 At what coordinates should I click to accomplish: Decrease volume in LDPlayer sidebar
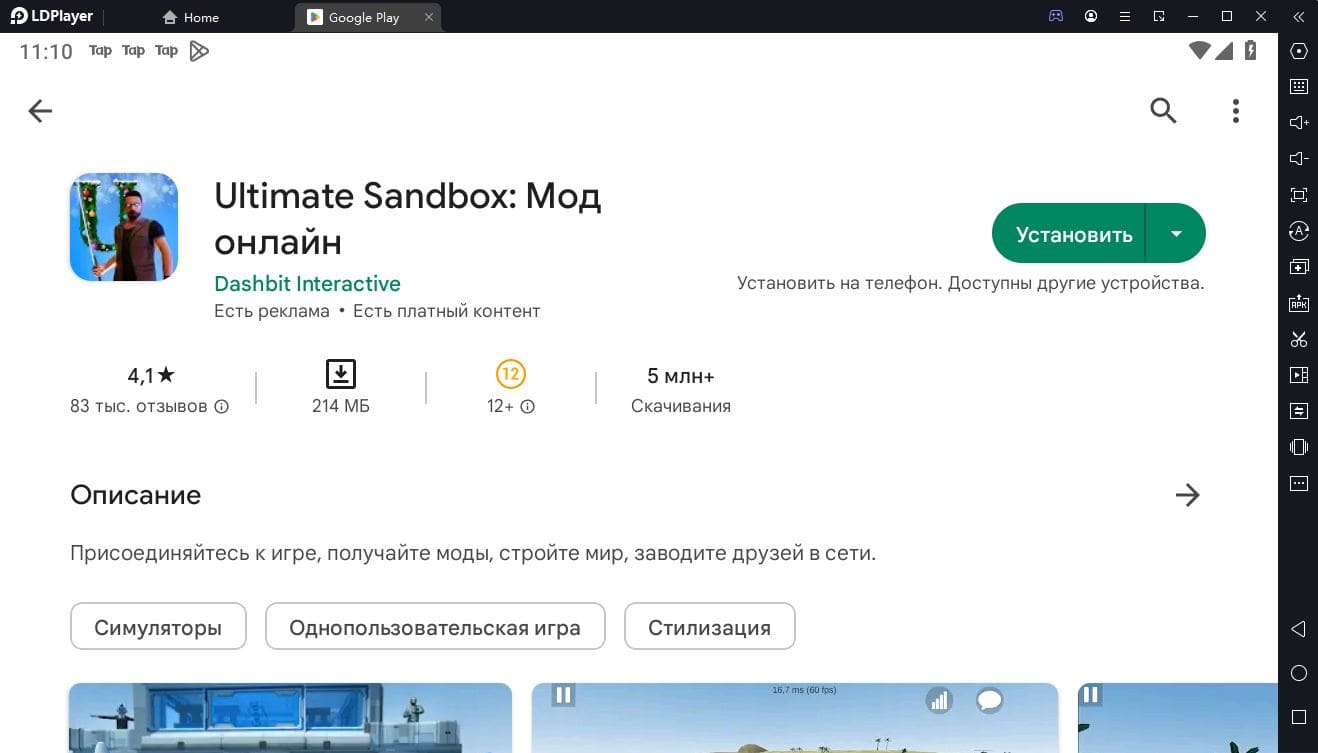(x=1299, y=159)
